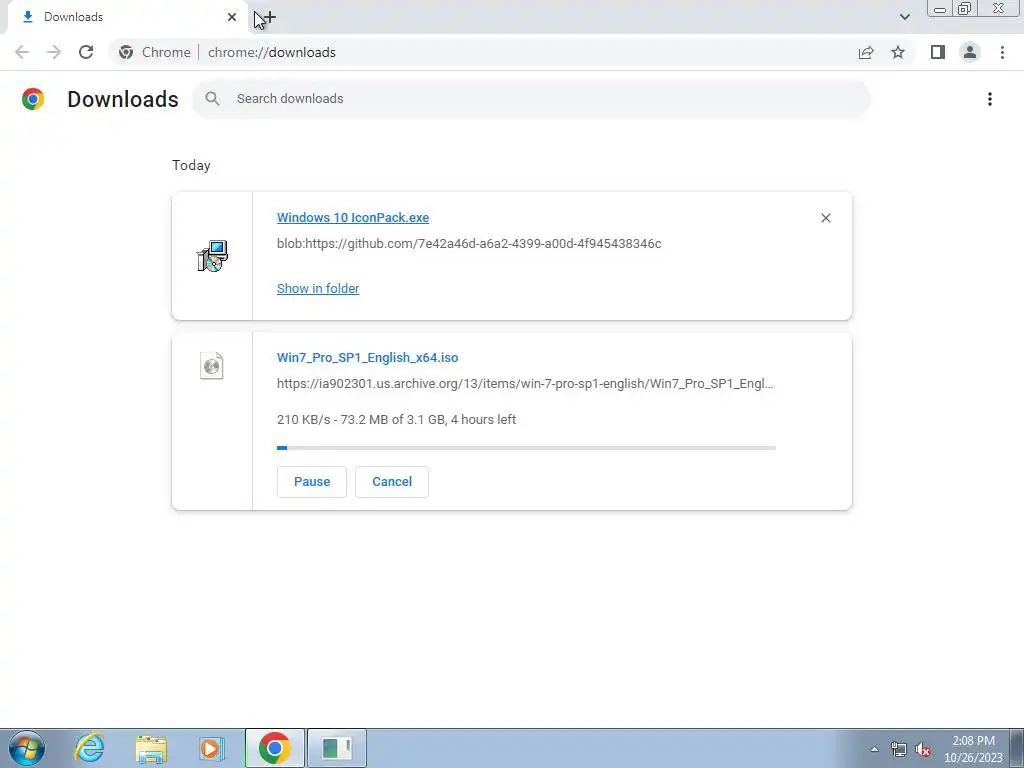Image resolution: width=1024 pixels, height=768 pixels.
Task: Open the Downloads page three-dot menu
Action: (x=990, y=99)
